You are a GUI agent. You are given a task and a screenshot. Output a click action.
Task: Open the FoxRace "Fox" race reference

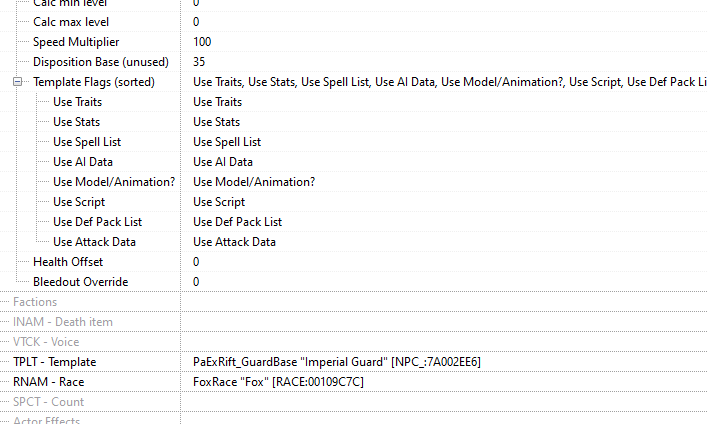(x=278, y=382)
